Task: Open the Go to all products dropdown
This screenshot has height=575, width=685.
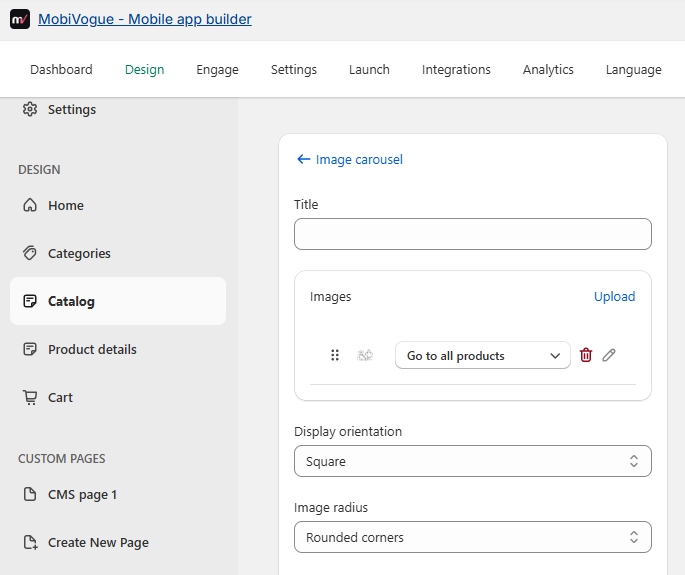Action: click(483, 355)
